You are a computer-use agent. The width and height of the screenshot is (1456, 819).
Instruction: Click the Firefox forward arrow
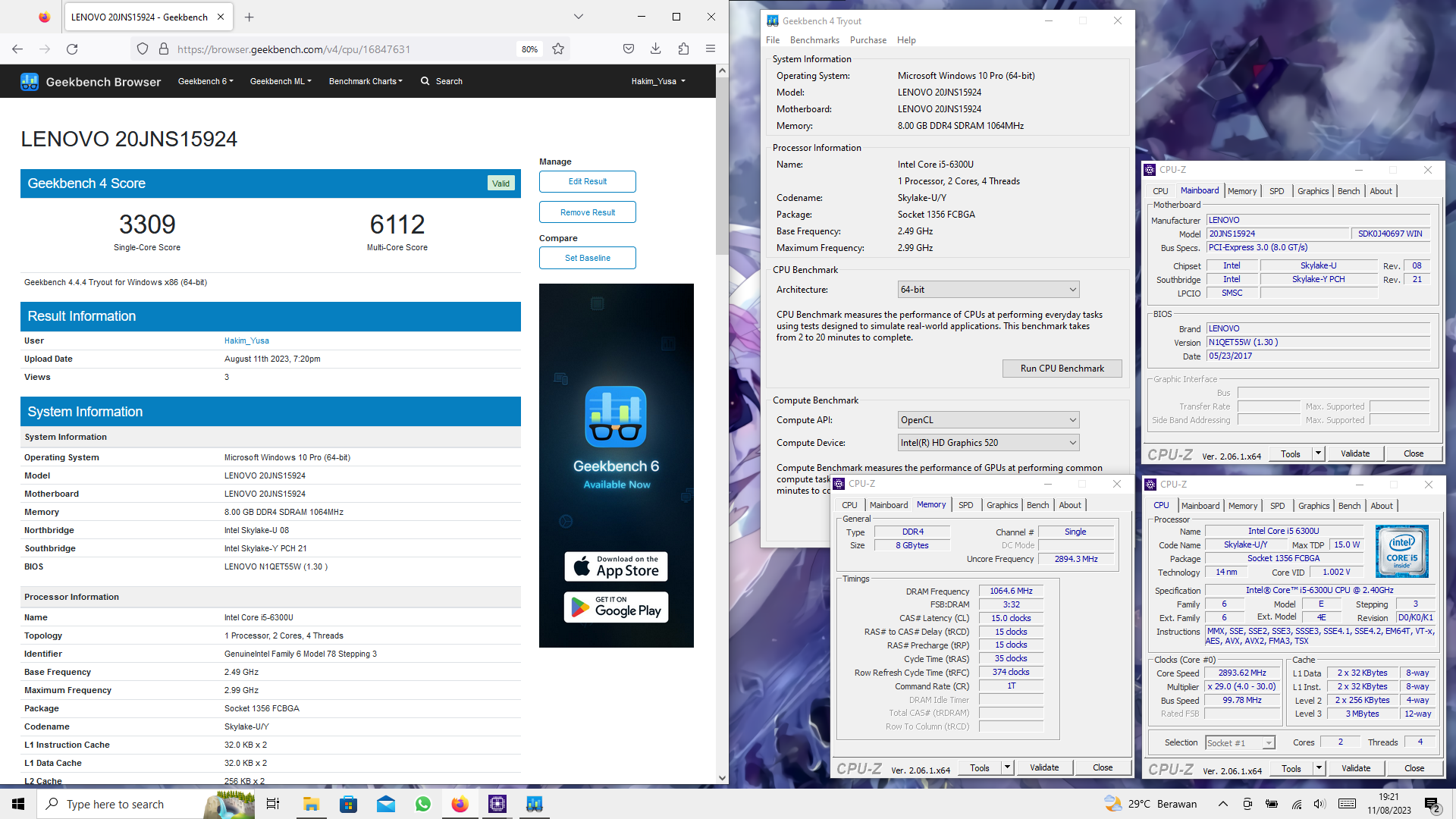(x=45, y=49)
